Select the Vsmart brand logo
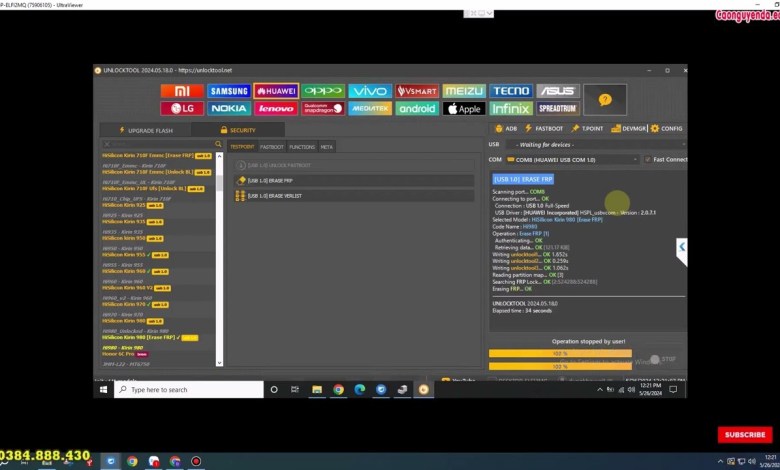 click(417, 91)
